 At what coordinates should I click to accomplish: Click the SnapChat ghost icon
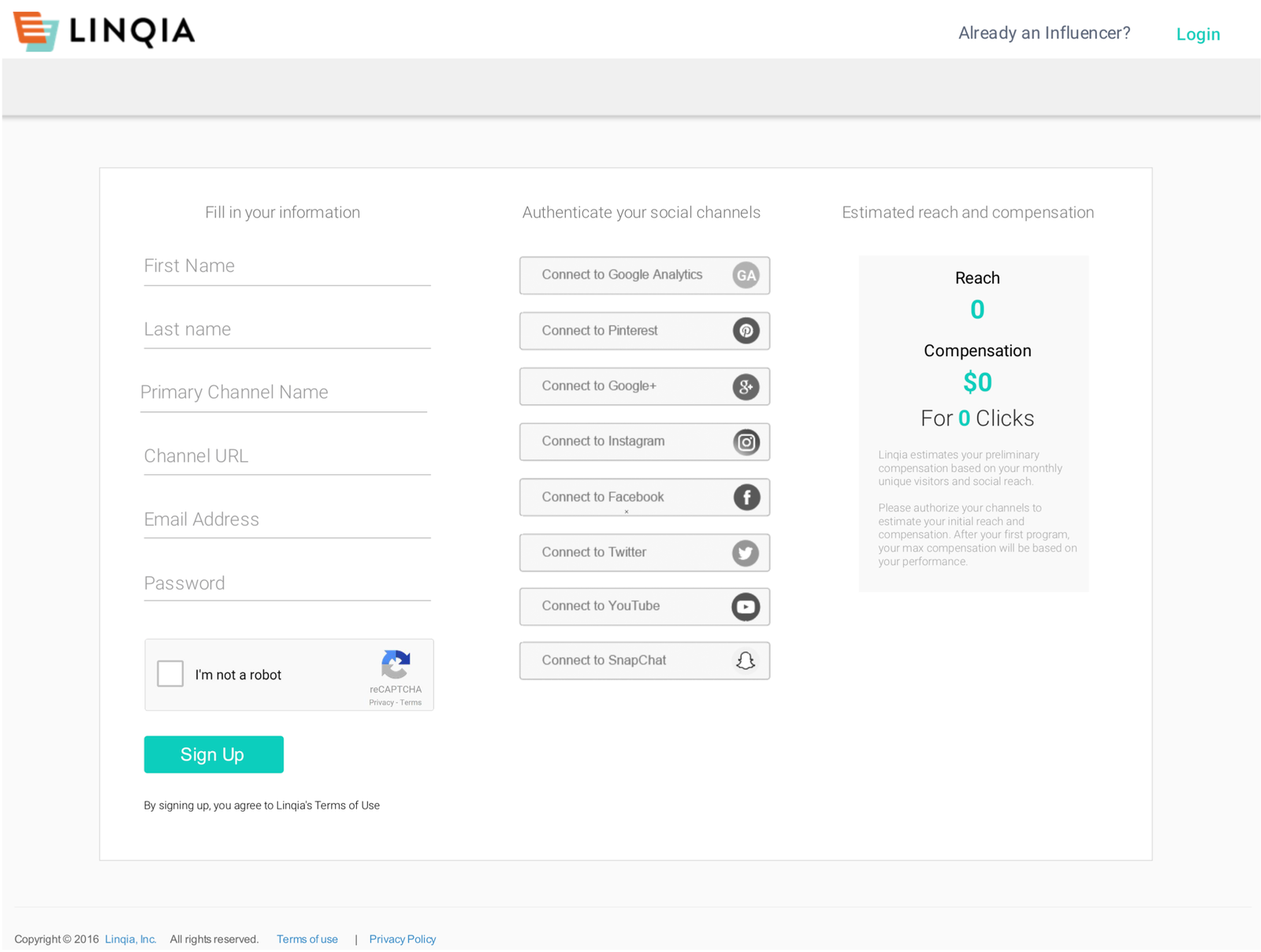(x=746, y=660)
